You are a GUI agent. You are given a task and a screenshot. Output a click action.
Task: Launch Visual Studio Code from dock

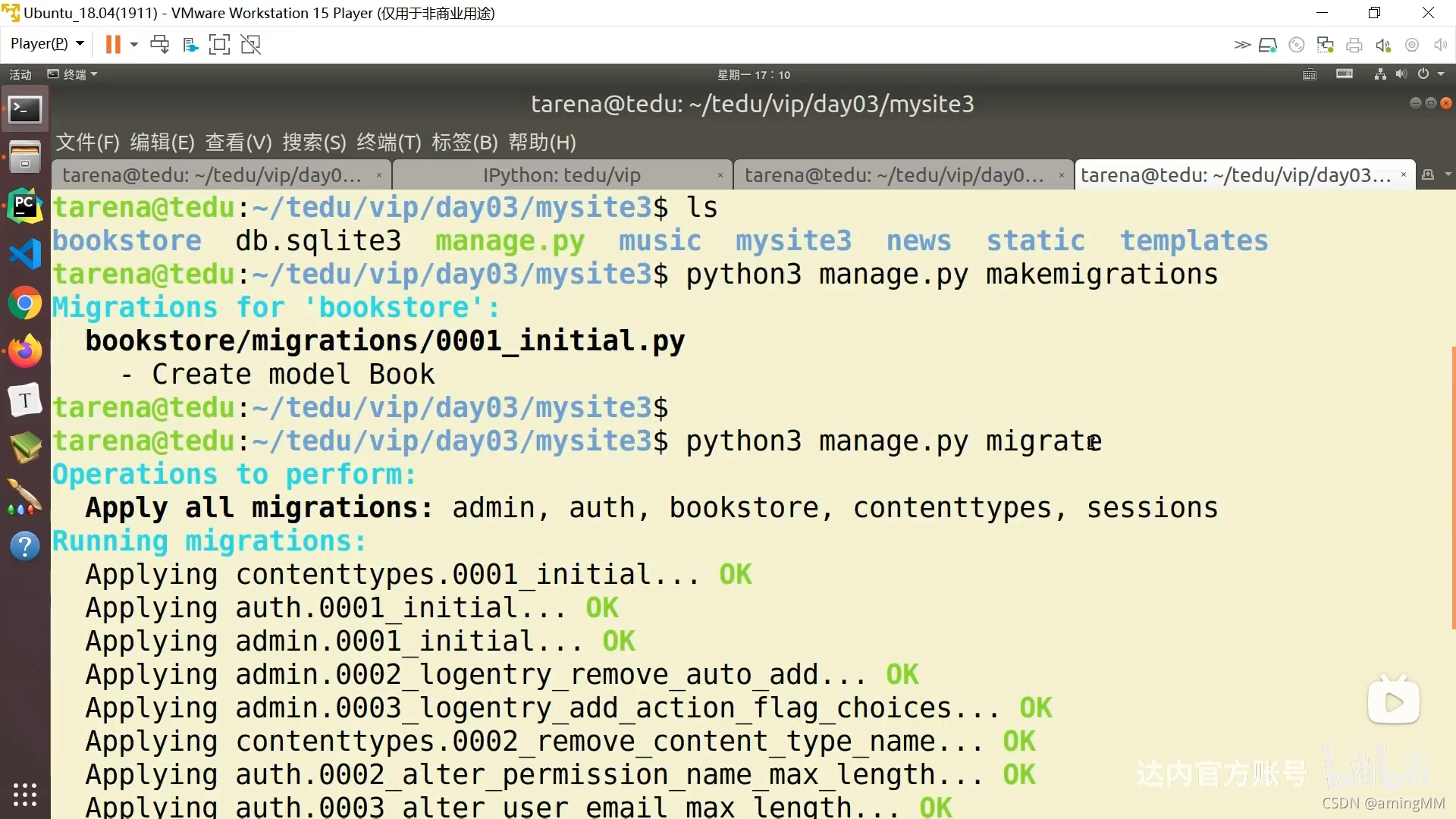(25, 254)
